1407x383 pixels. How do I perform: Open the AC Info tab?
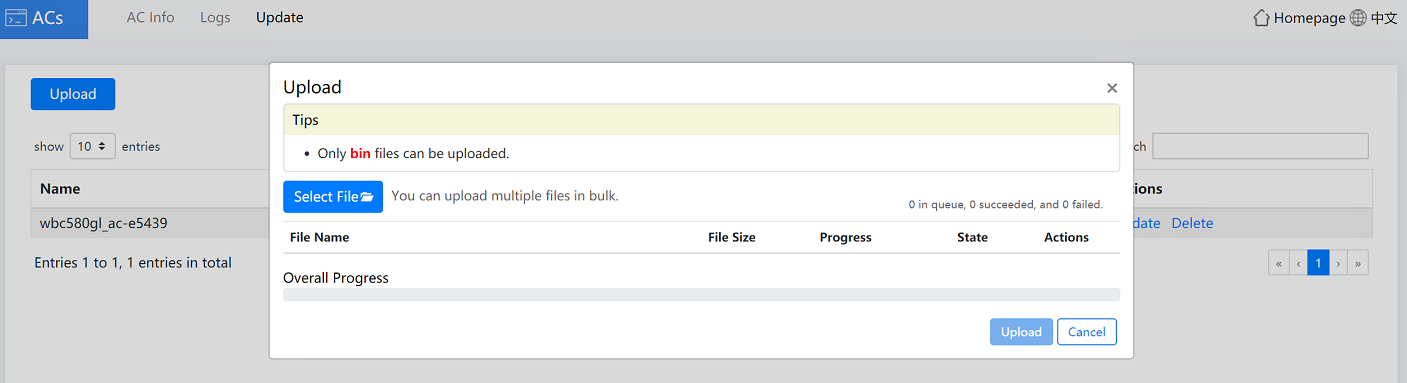click(x=150, y=17)
